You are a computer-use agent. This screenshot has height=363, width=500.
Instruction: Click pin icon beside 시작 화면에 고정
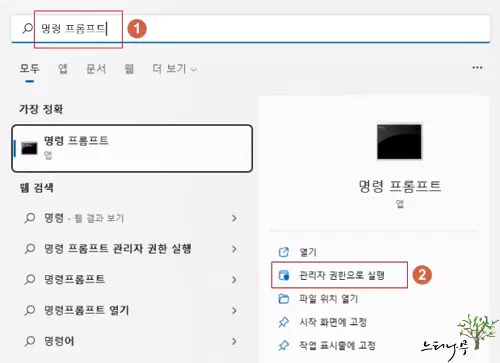point(284,322)
